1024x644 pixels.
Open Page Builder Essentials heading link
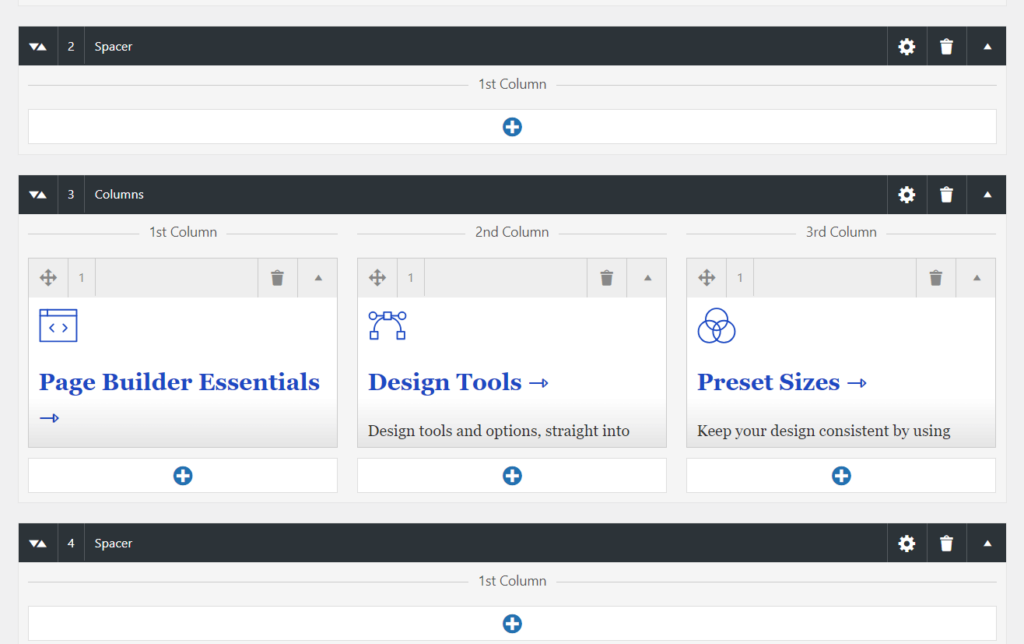coord(179,383)
